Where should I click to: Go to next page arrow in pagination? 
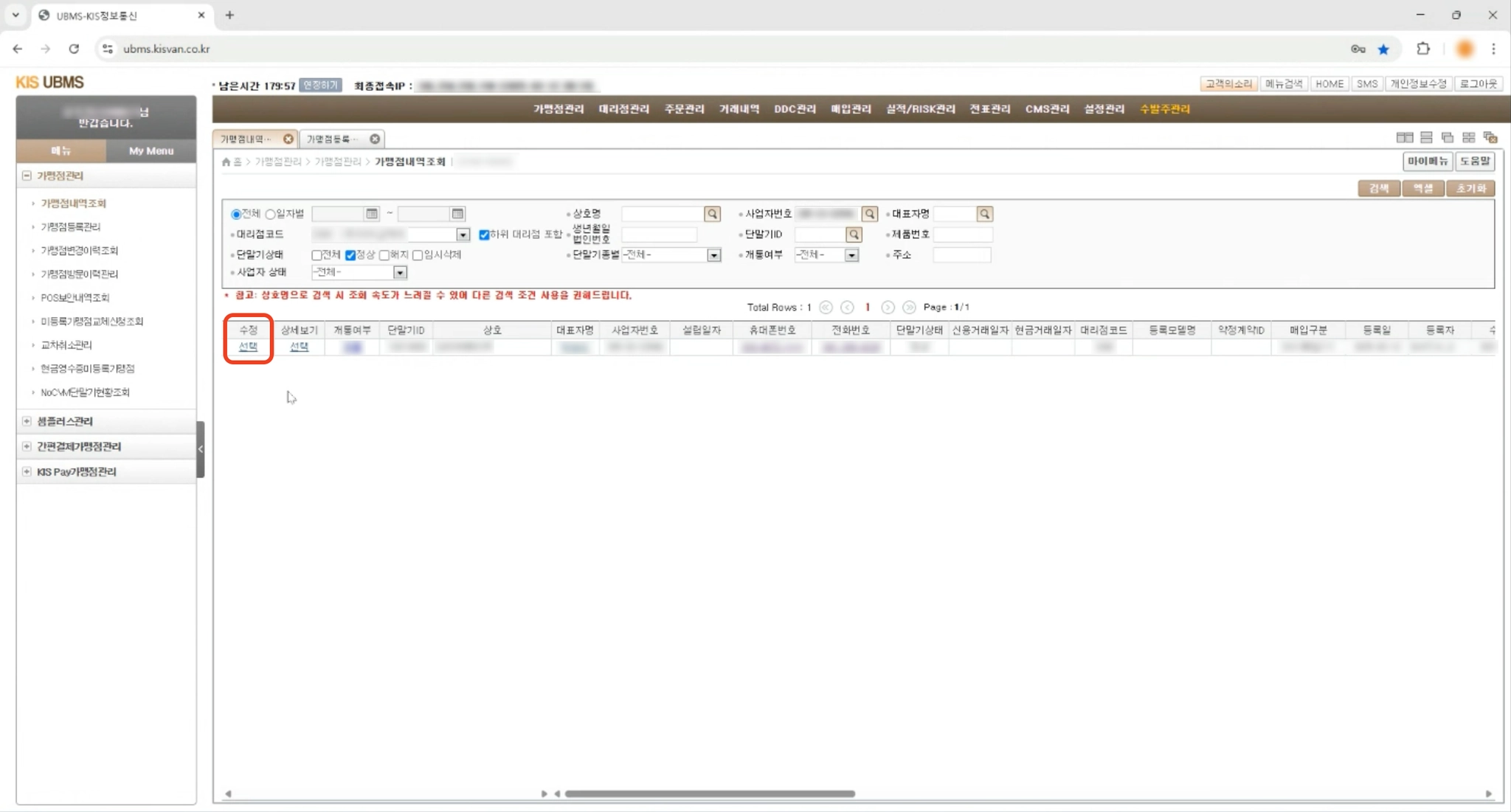(888, 308)
